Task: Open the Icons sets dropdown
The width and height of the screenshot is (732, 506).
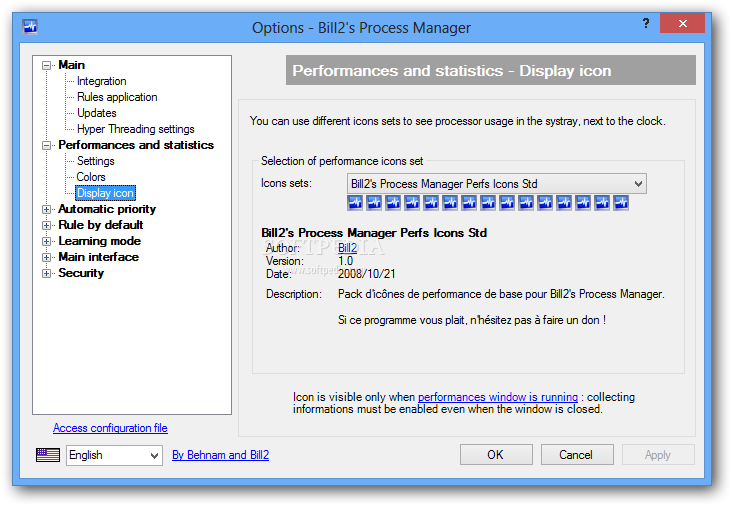Action: 497,184
